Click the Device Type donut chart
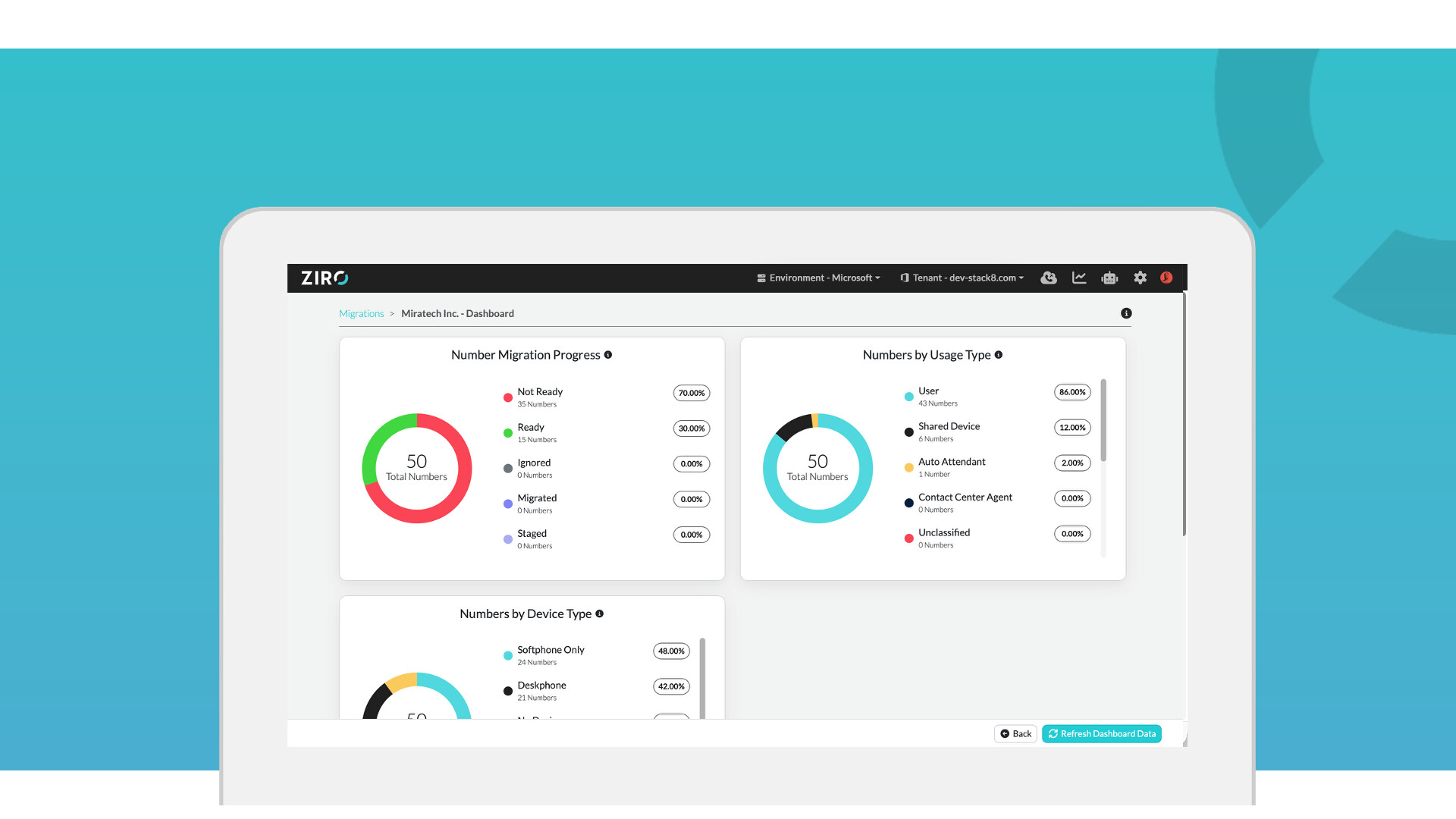 tap(417, 695)
